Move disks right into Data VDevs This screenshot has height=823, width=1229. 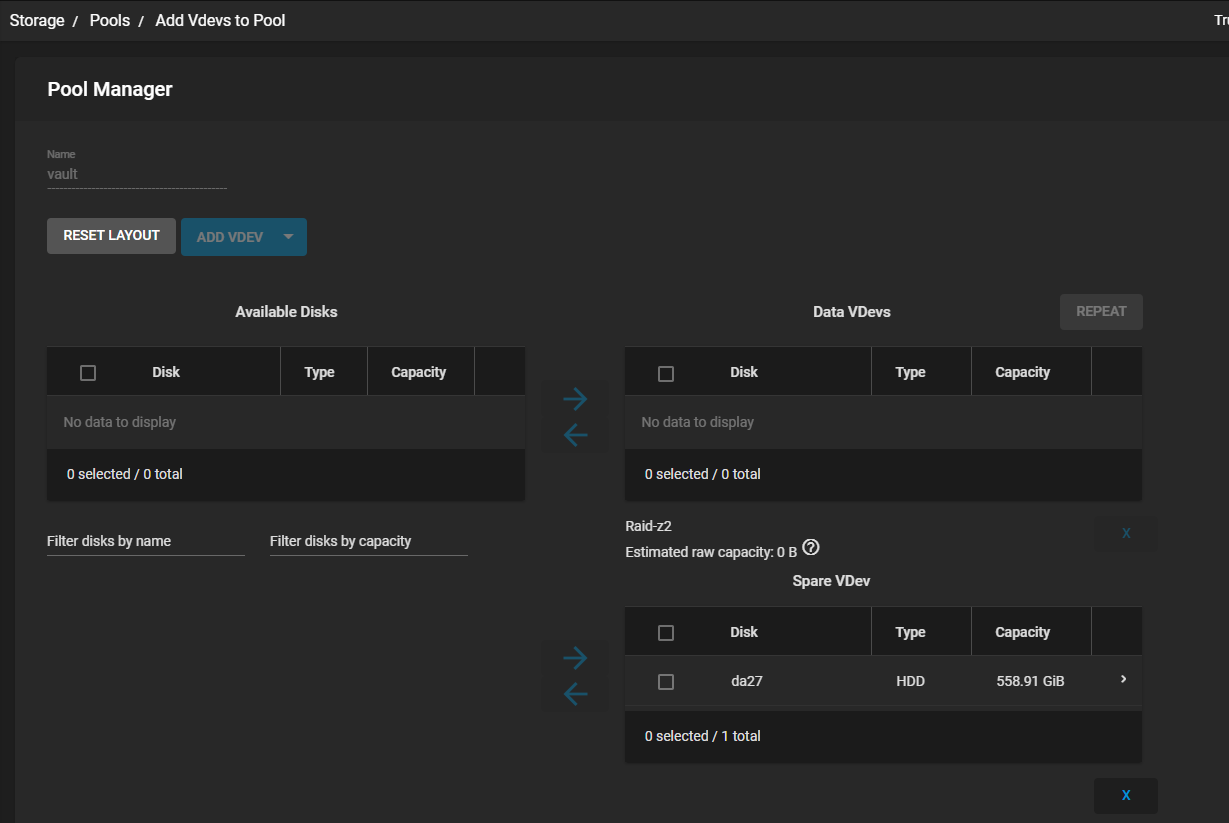[x=575, y=399]
